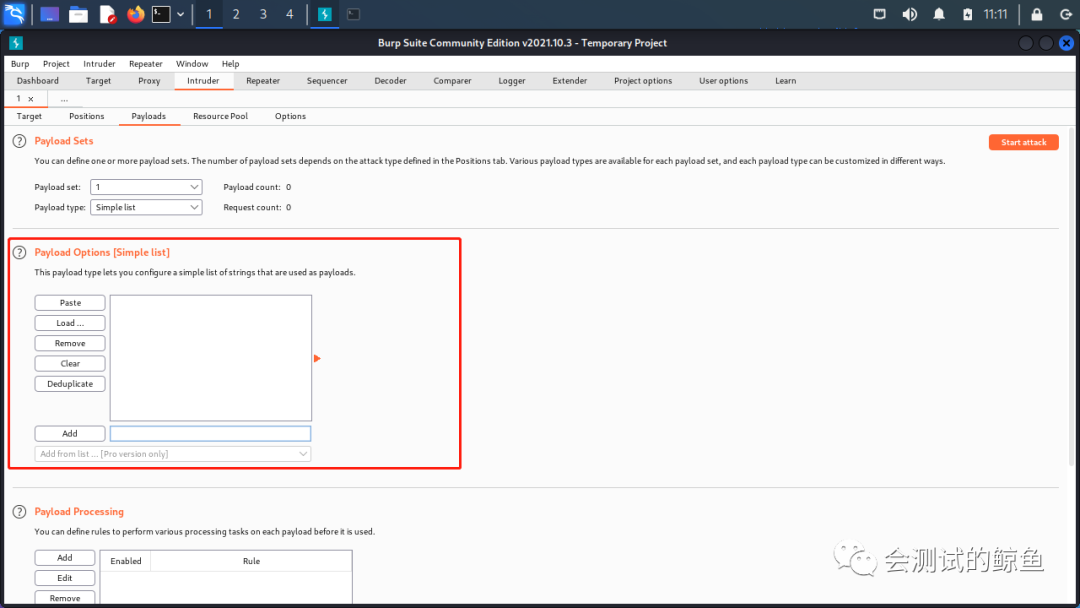
Task: Launch Firefox from the taskbar
Action: click(136, 14)
